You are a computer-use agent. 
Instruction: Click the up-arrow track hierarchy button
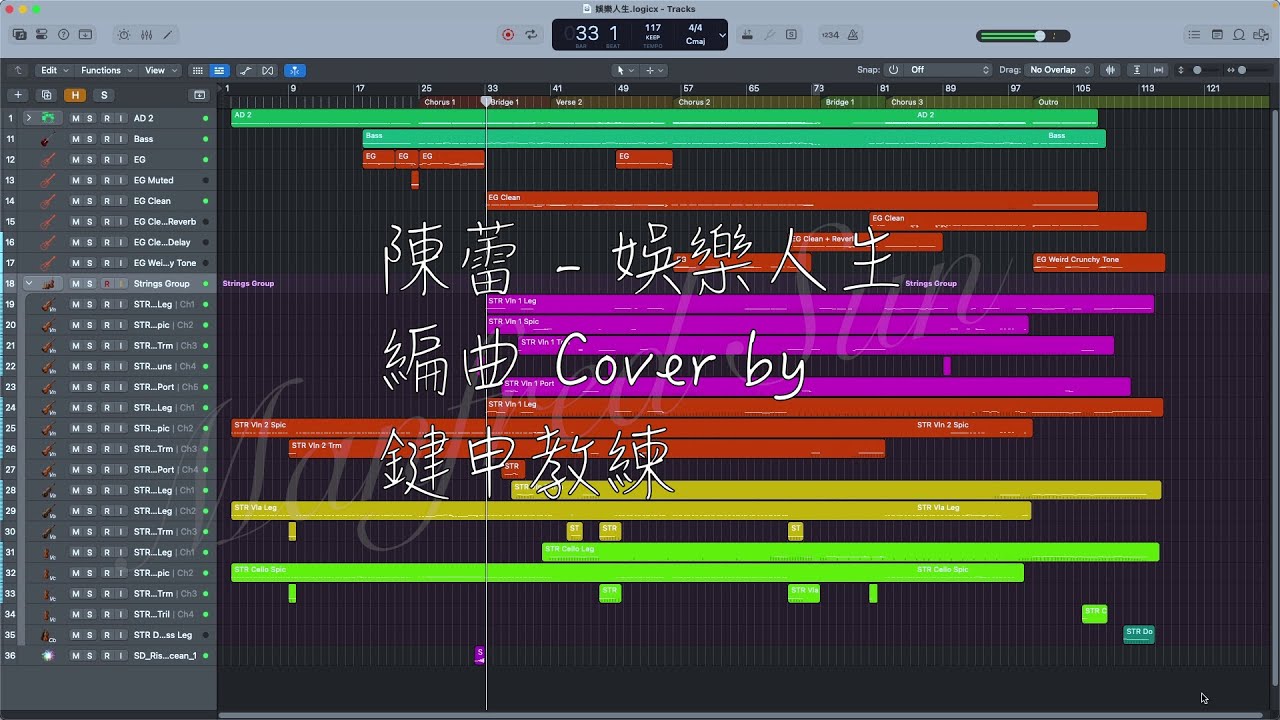click(18, 70)
